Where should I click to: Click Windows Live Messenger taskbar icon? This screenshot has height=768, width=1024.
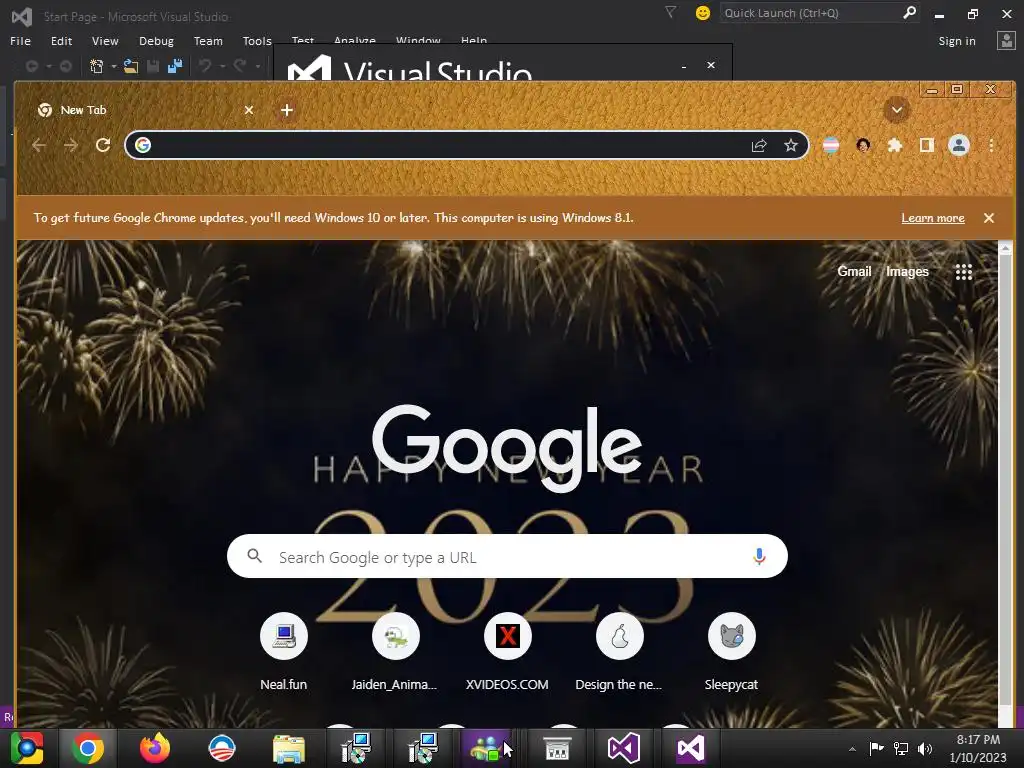click(486, 748)
